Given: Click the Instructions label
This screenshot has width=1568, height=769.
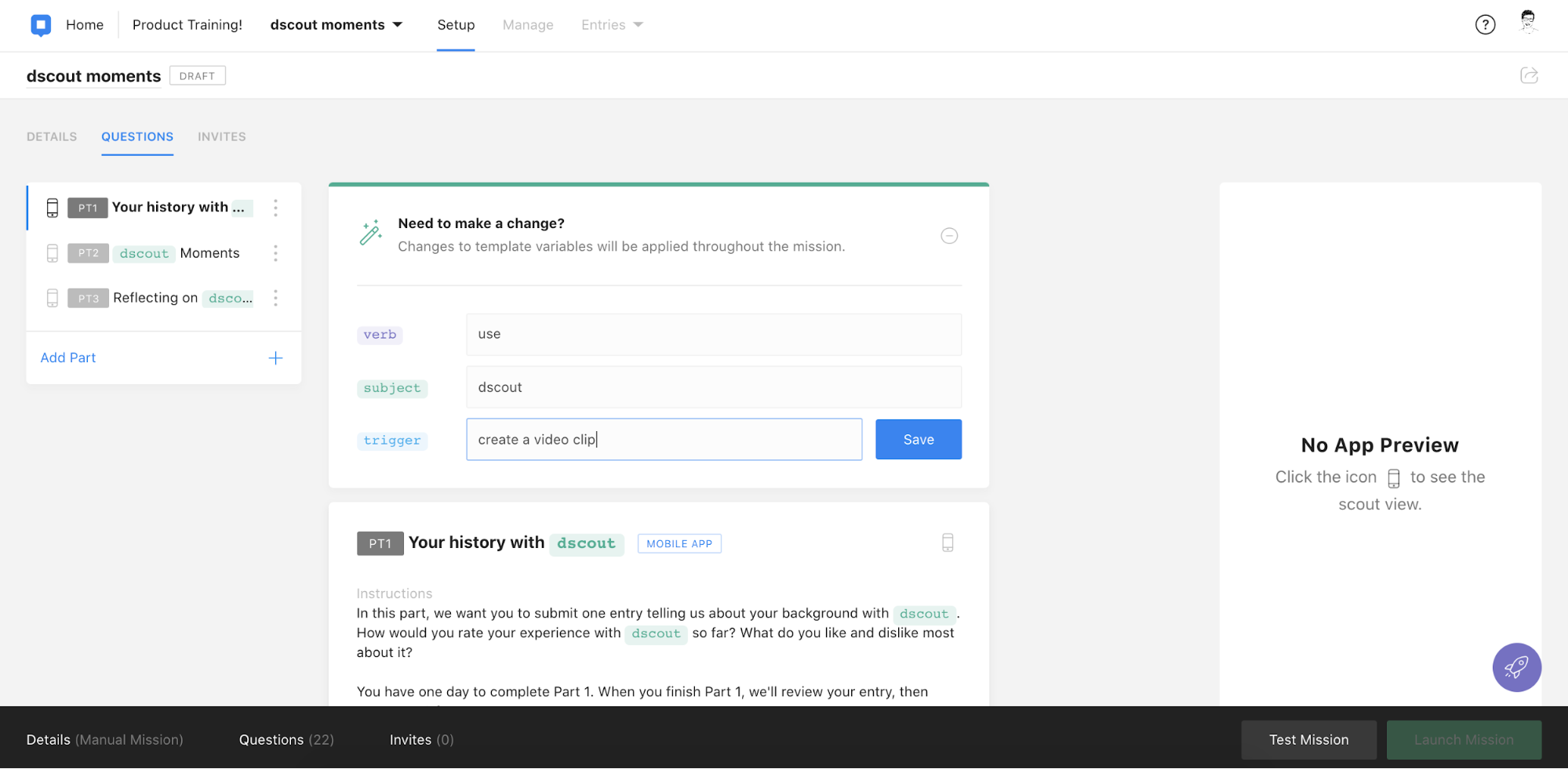Looking at the screenshot, I should coord(395,593).
